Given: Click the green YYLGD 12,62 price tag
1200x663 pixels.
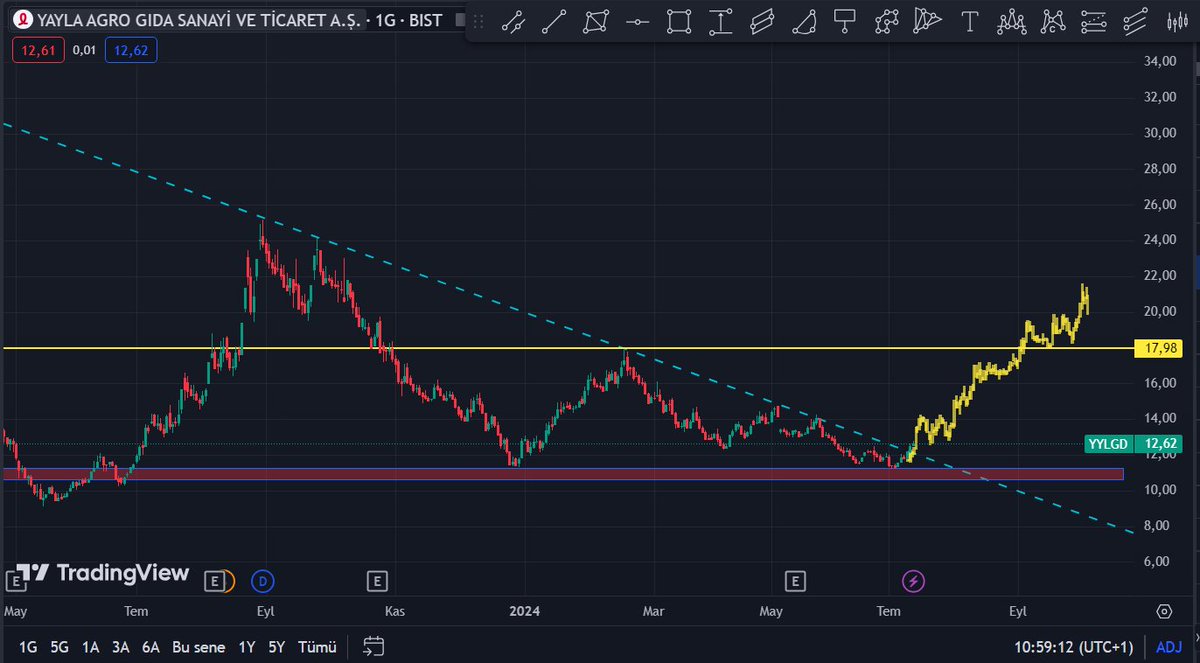Looking at the screenshot, I should [x=1133, y=444].
